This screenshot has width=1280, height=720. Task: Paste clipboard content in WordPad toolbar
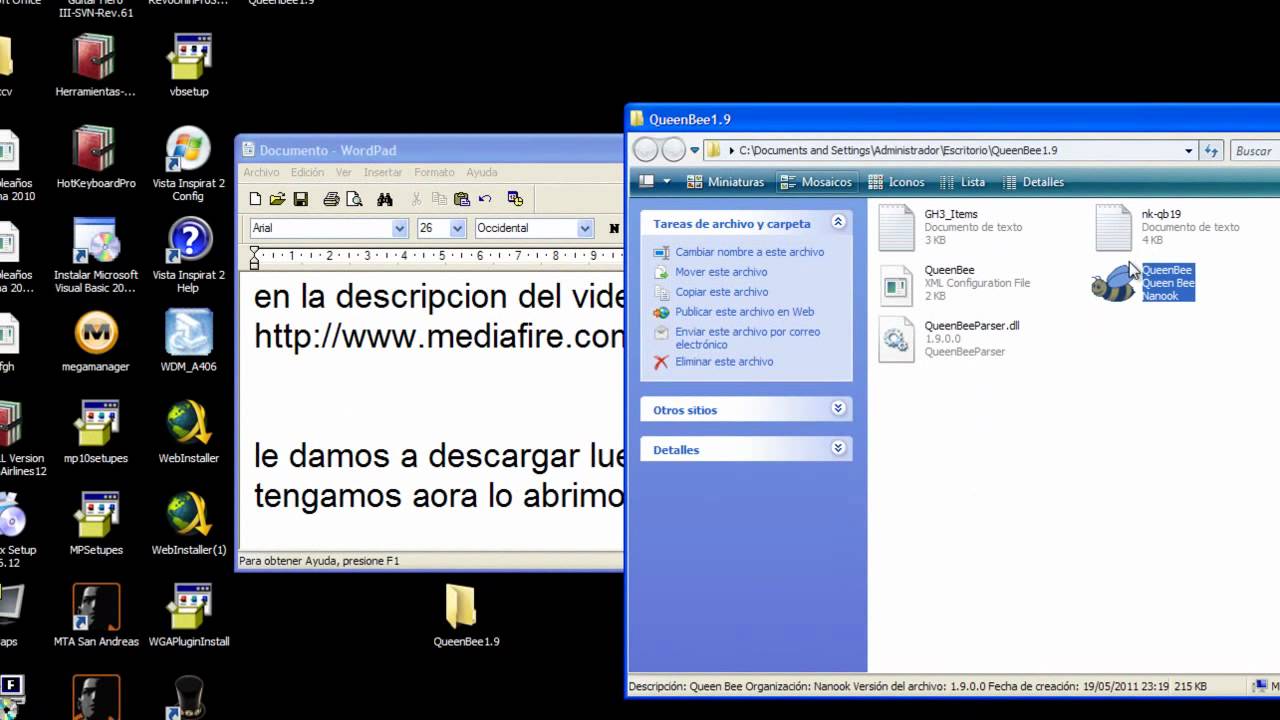click(x=462, y=199)
